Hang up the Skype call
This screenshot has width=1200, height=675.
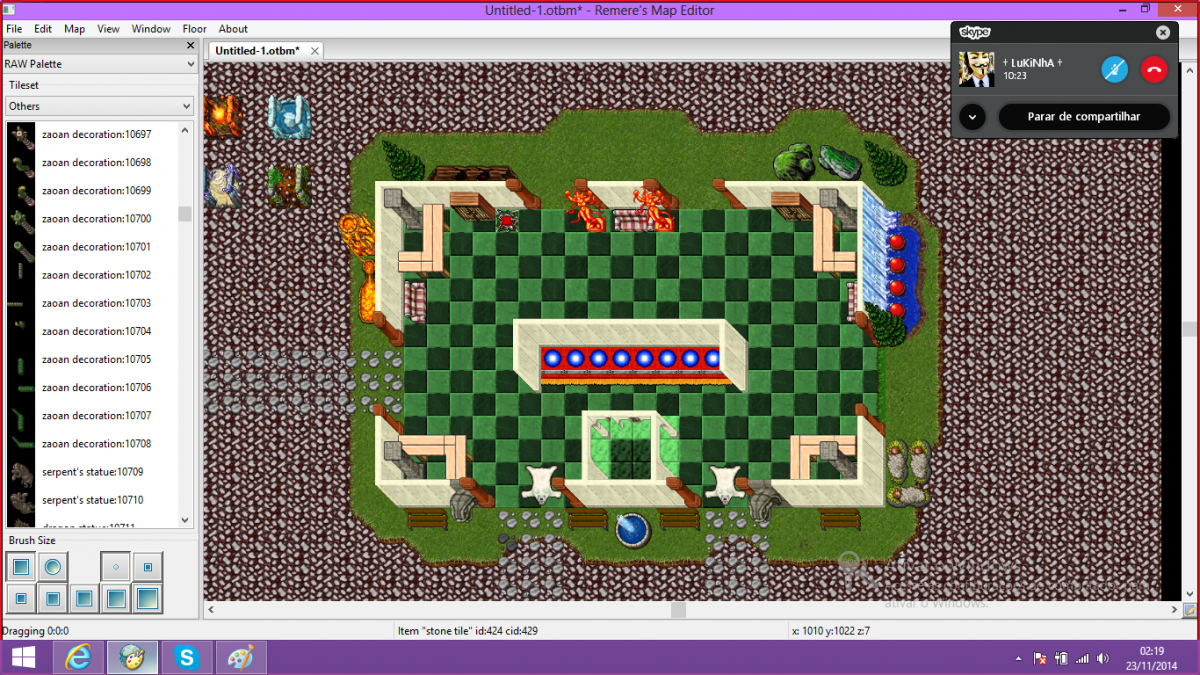pyautogui.click(x=1155, y=69)
